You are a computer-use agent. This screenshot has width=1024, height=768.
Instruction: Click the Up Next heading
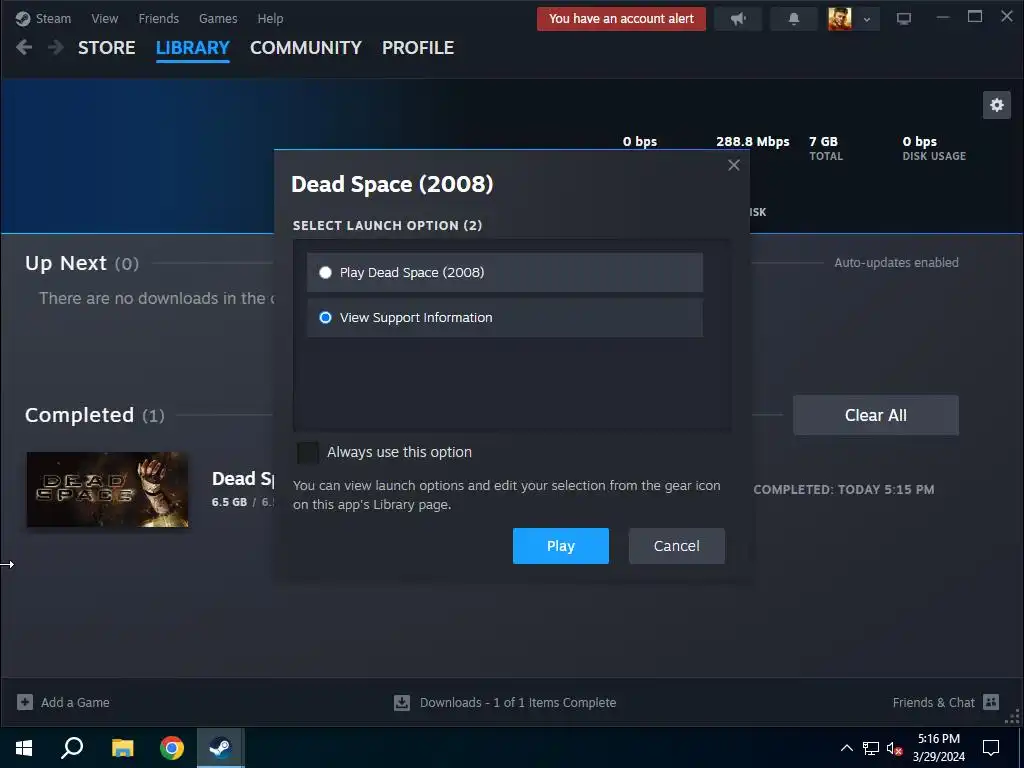(65, 263)
